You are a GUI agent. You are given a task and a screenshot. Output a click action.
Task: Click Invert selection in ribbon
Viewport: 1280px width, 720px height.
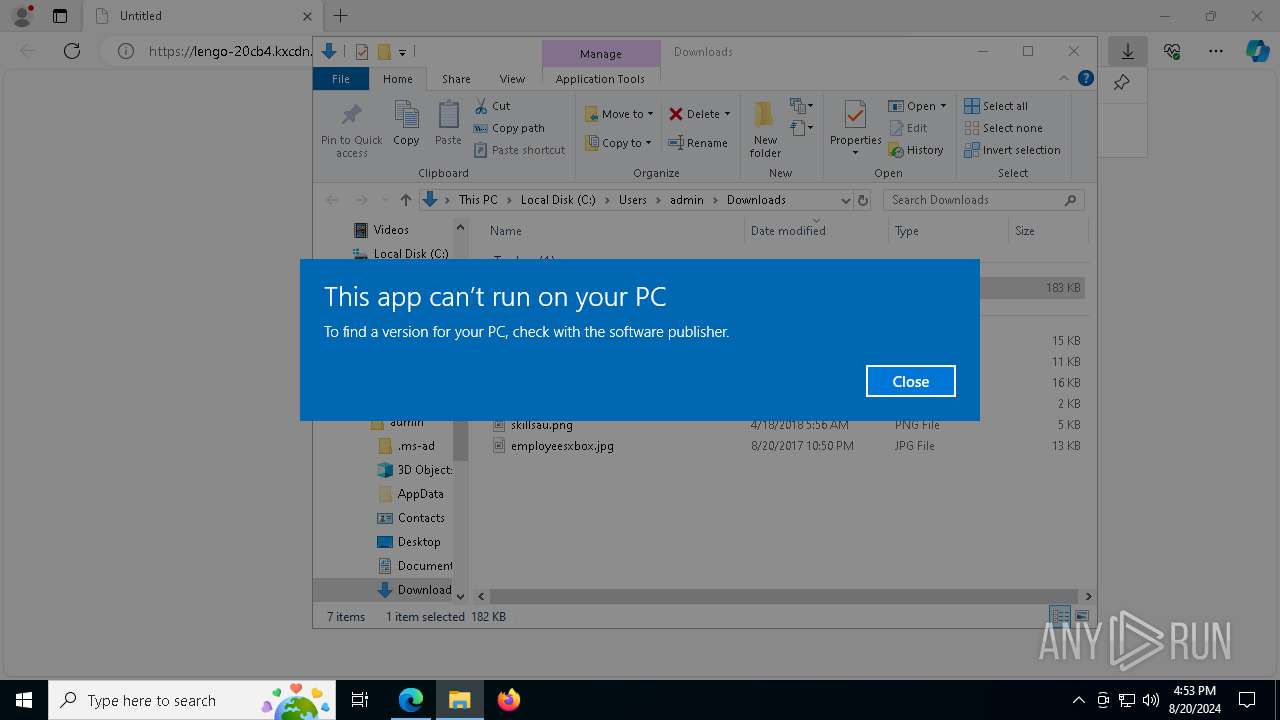(x=1012, y=150)
